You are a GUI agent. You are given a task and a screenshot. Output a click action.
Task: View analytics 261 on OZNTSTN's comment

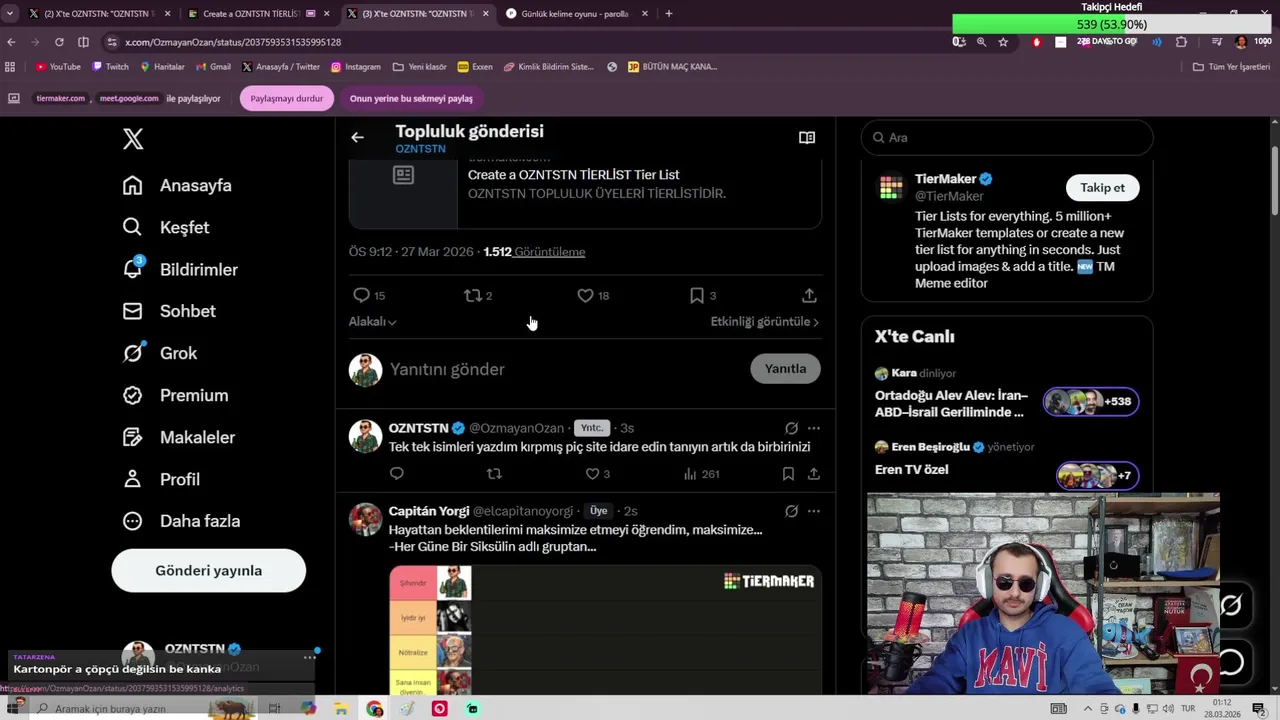tap(701, 473)
